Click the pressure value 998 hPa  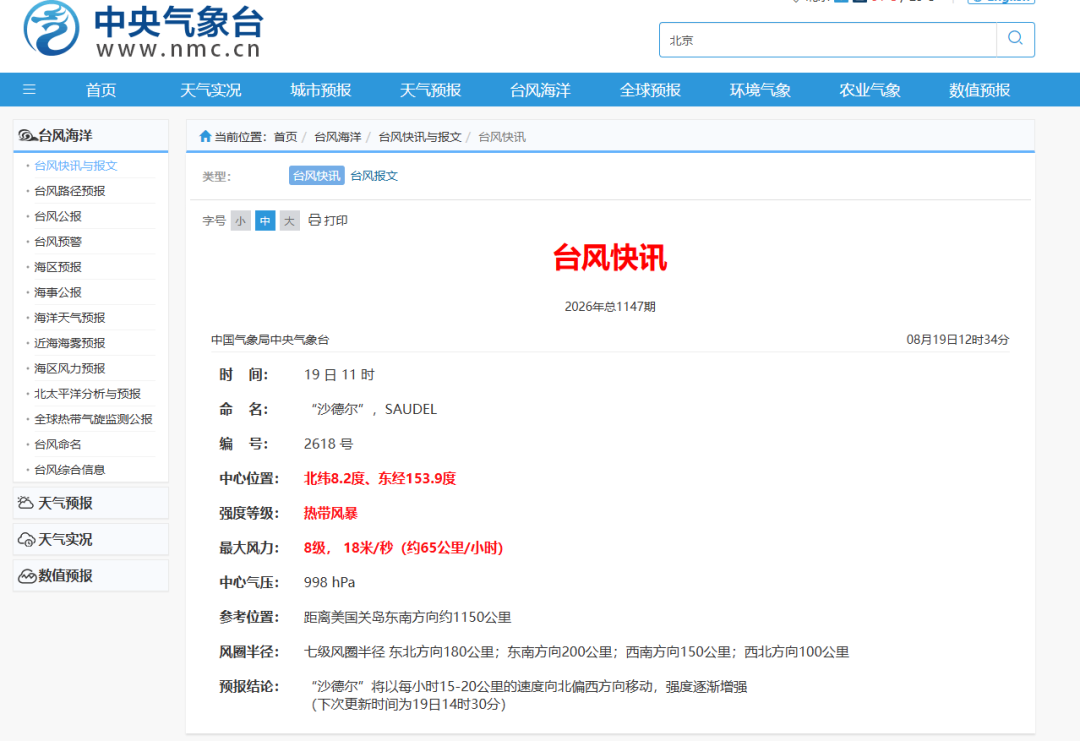329,583
